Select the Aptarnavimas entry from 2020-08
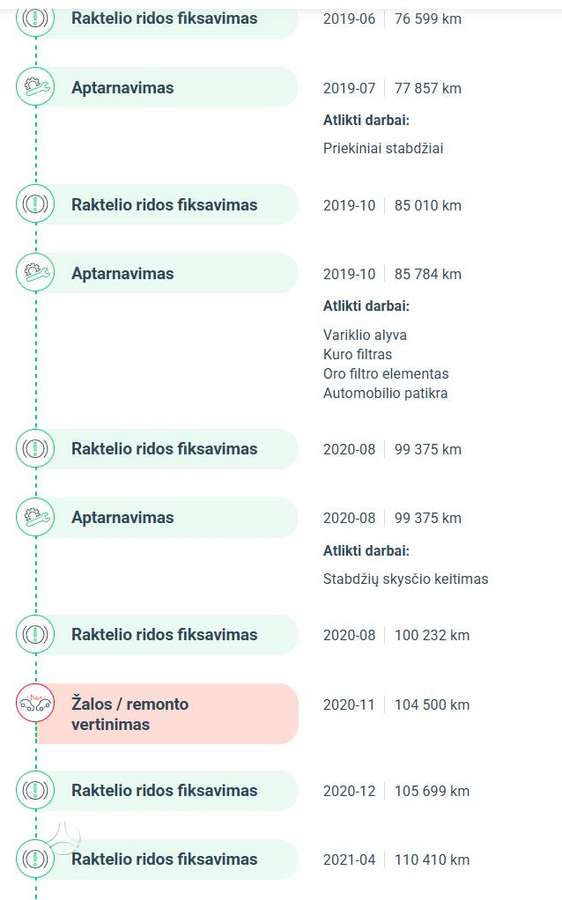Image resolution: width=562 pixels, height=900 pixels. tap(157, 517)
